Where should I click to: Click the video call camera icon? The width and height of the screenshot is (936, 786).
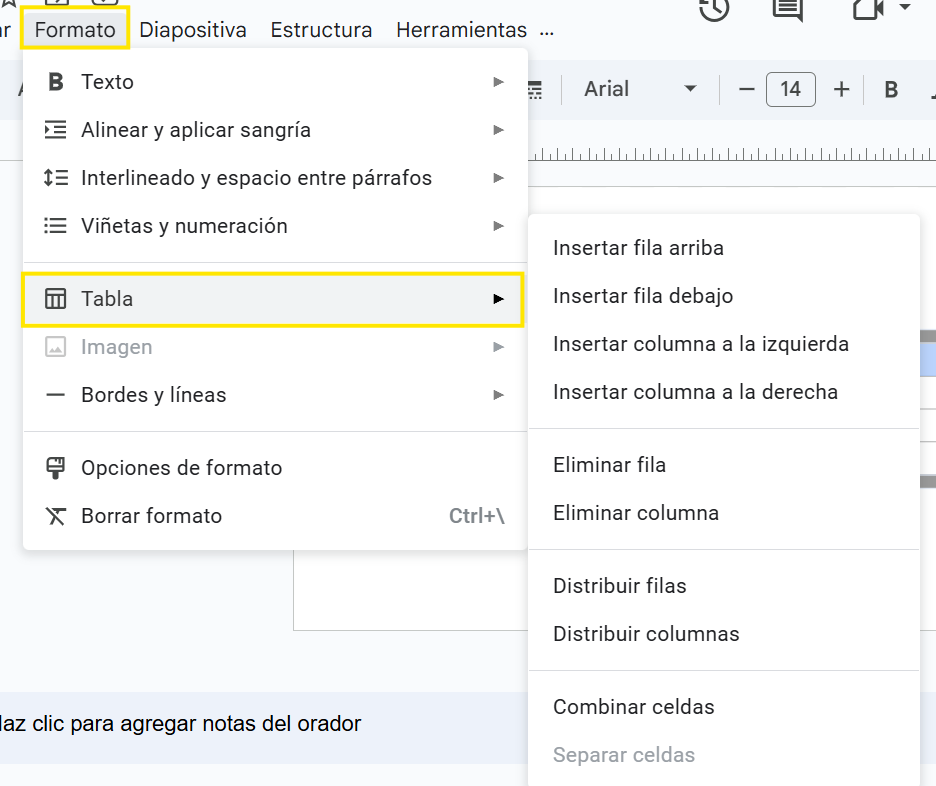pyautogui.click(x=866, y=8)
